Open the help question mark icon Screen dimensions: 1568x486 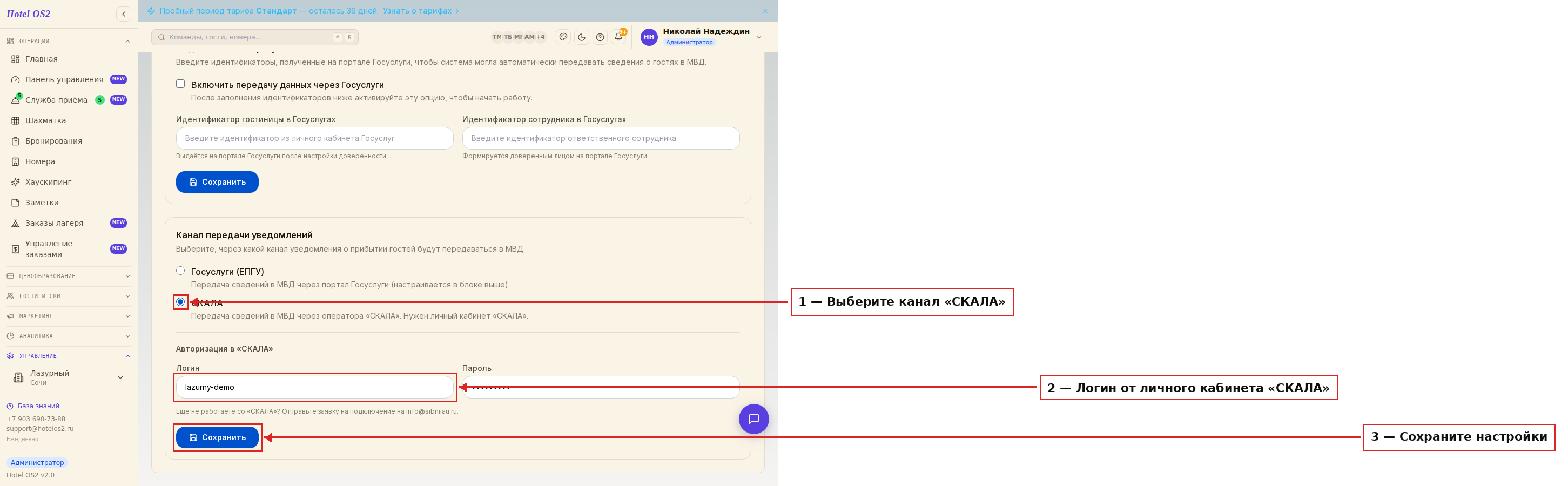point(600,37)
